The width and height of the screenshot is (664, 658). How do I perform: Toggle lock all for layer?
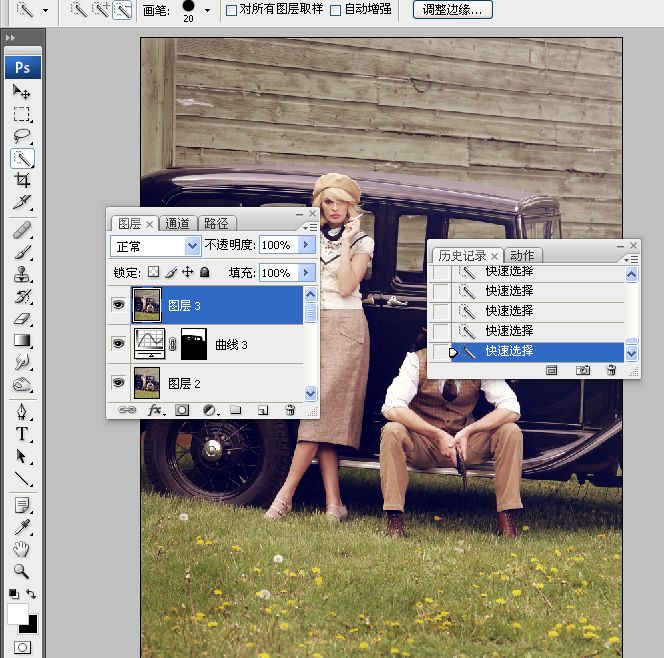click(x=205, y=272)
